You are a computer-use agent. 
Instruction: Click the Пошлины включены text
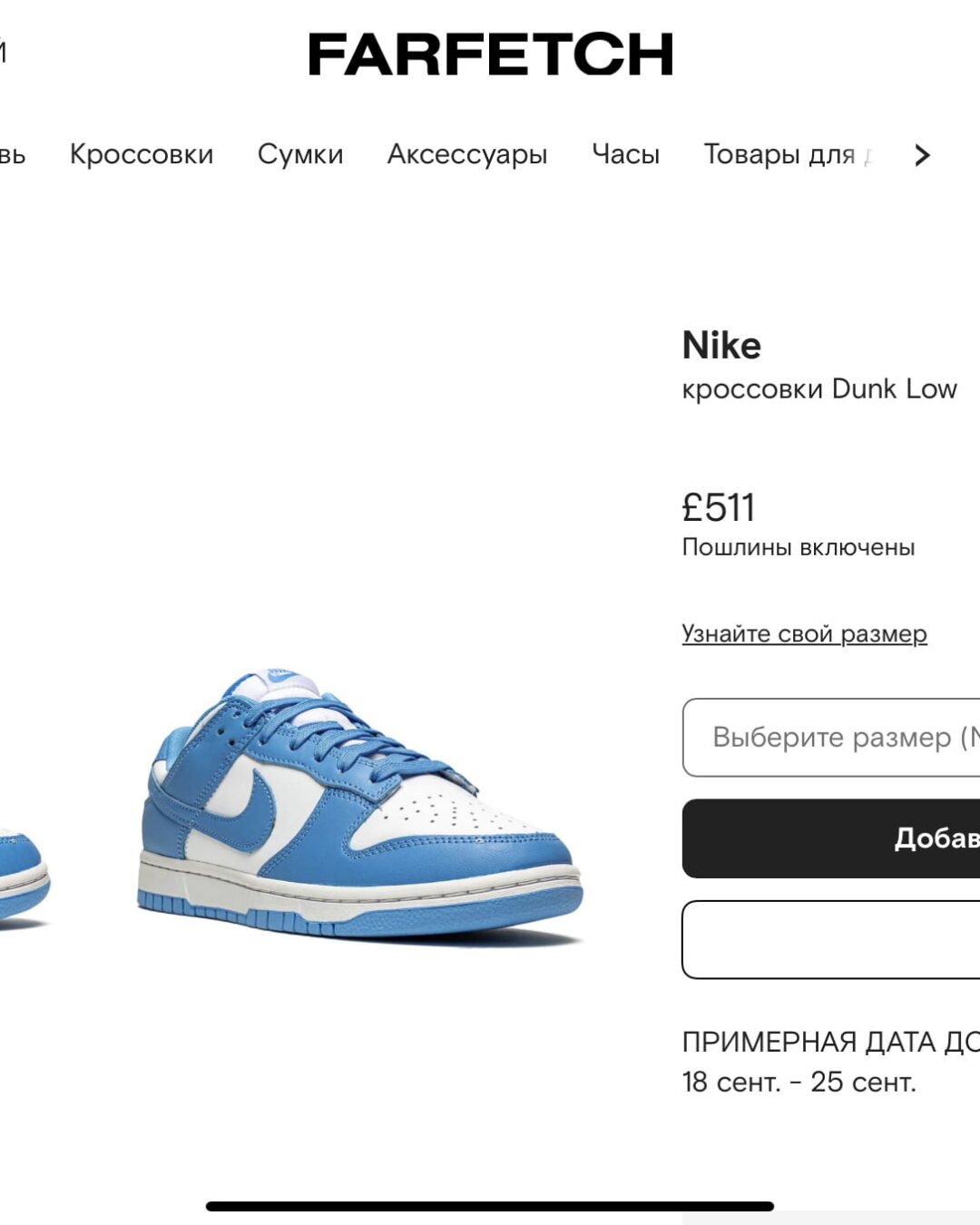coord(799,546)
